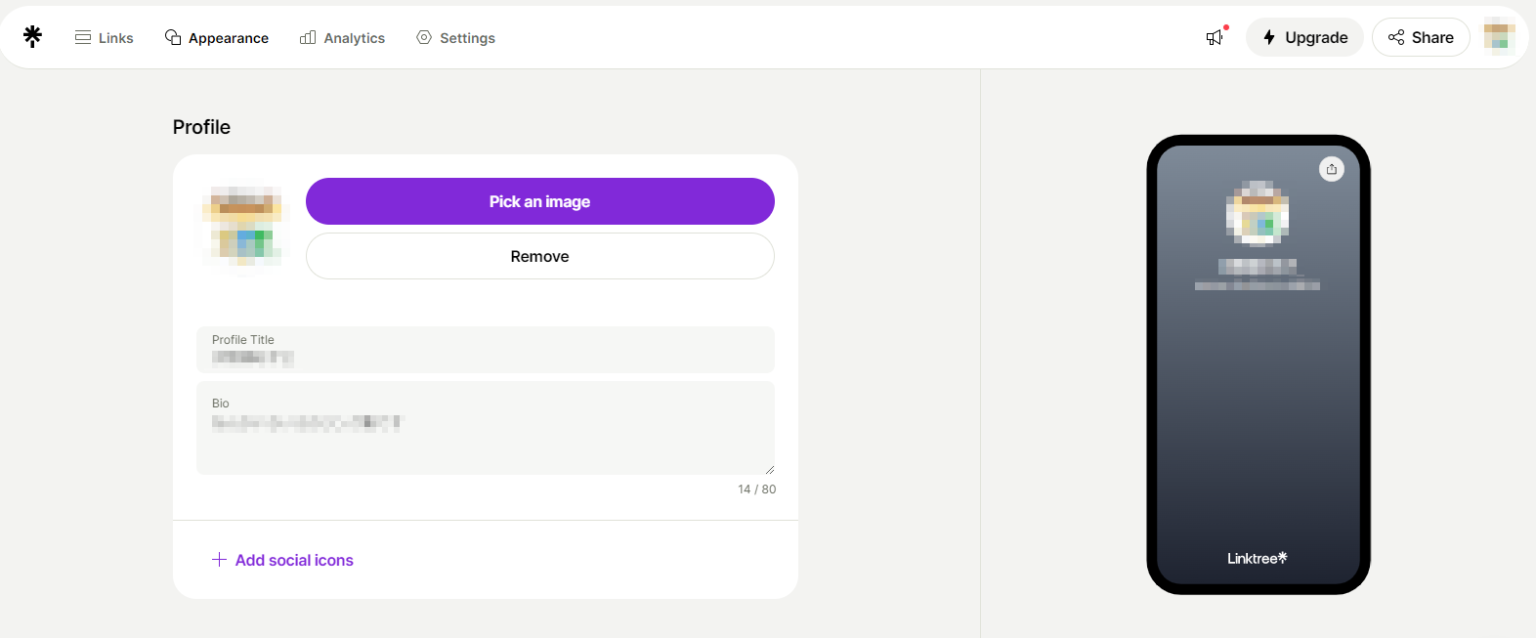Click the share icon on phone preview

(x=1331, y=168)
